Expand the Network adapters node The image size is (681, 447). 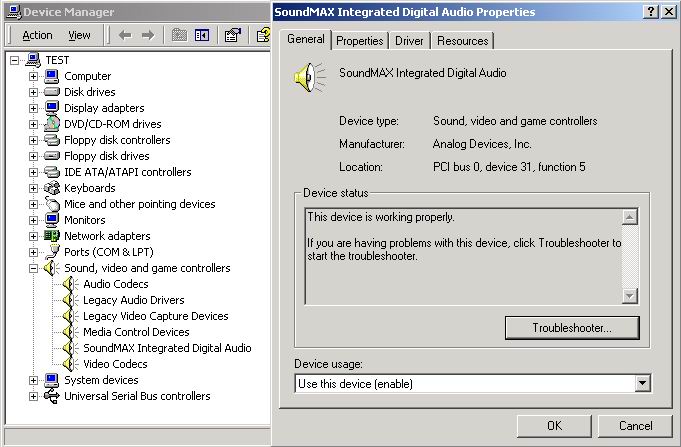click(33, 236)
